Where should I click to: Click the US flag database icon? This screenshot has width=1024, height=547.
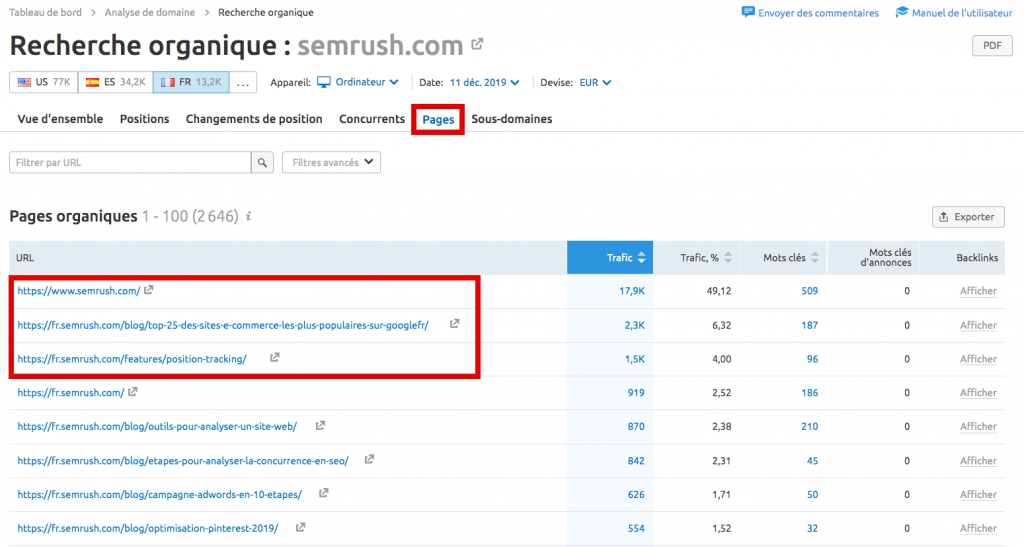[25, 82]
